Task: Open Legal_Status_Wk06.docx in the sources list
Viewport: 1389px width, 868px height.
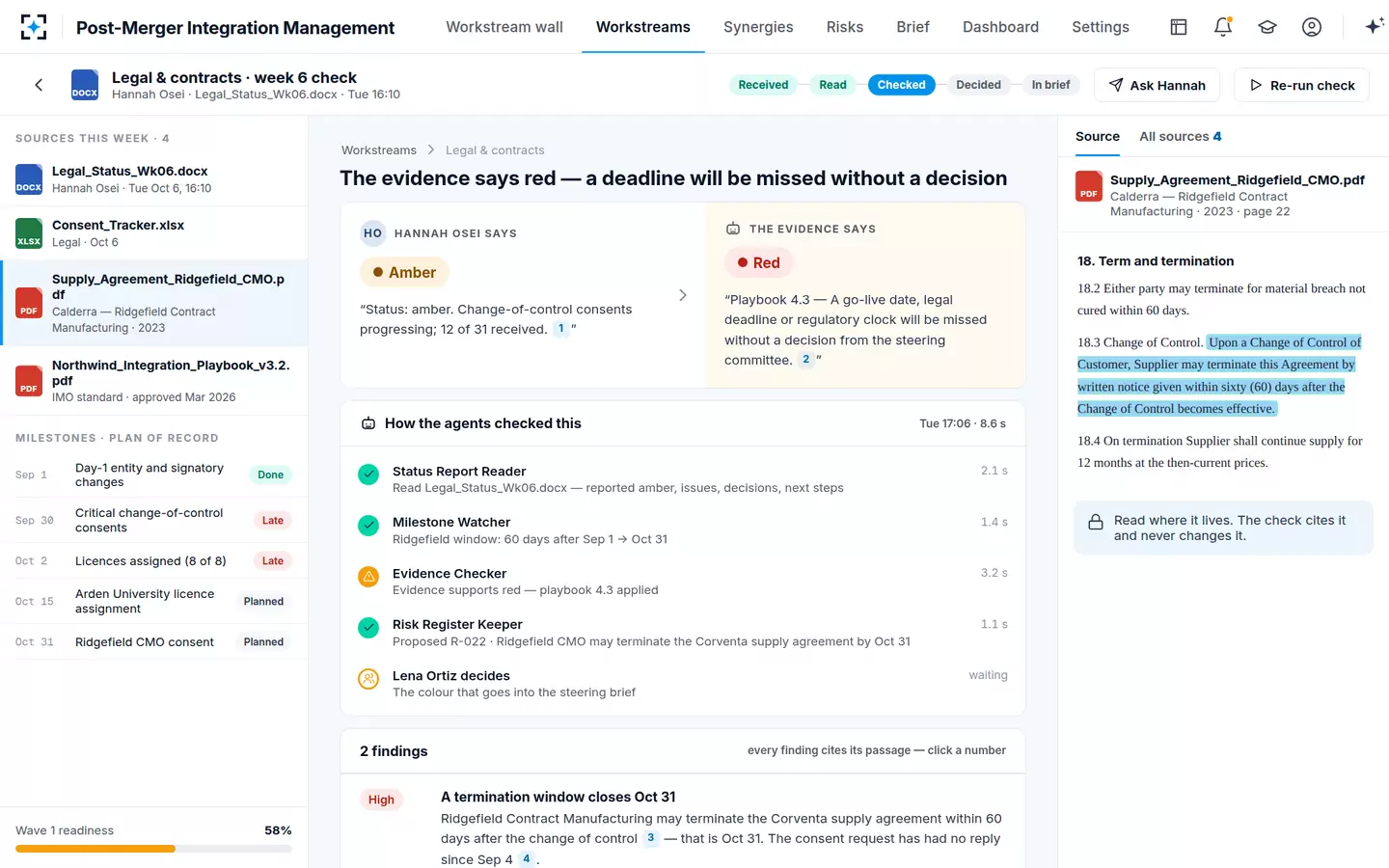Action: pos(154,179)
